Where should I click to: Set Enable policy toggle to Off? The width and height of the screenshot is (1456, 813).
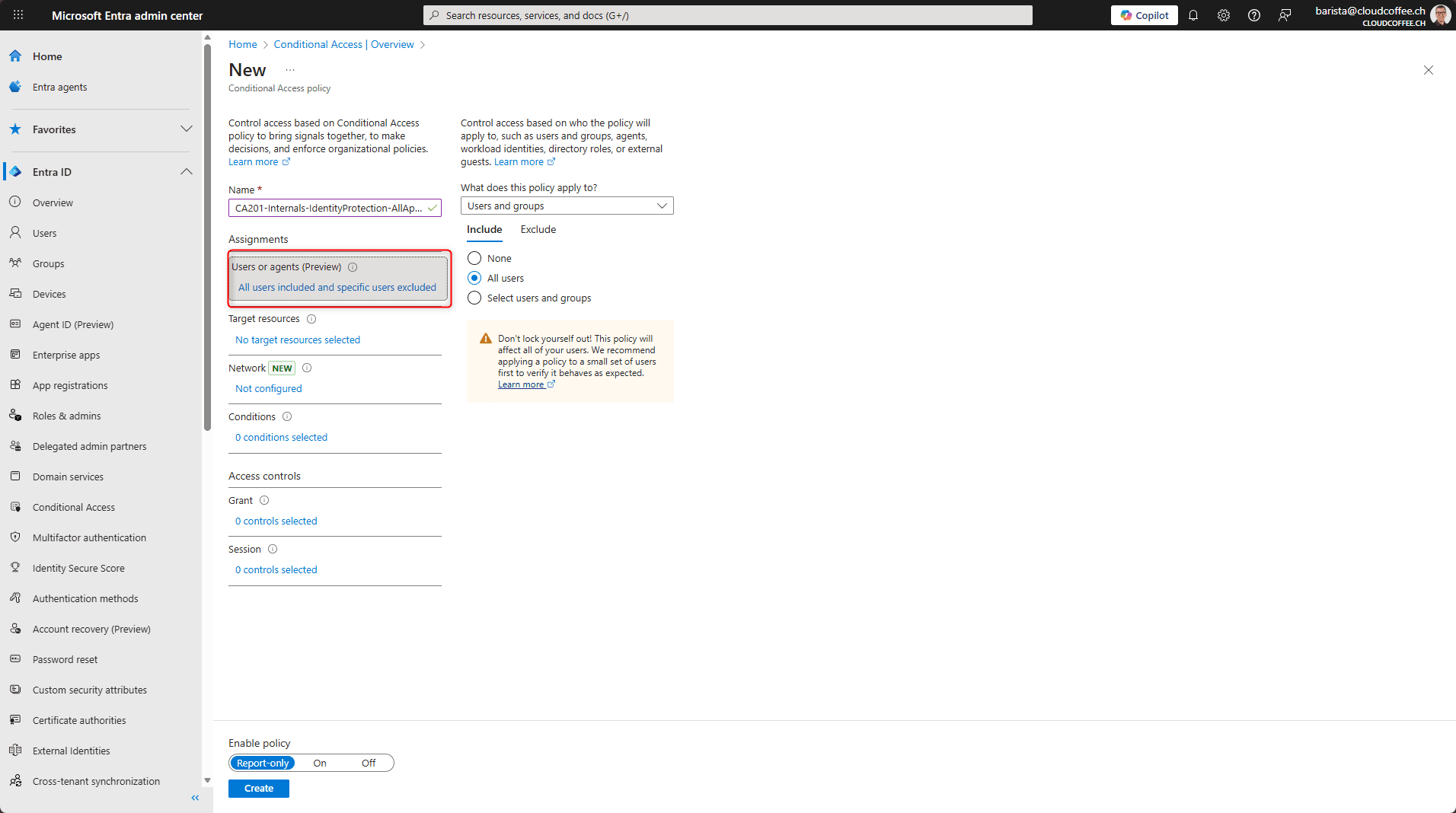coord(369,763)
